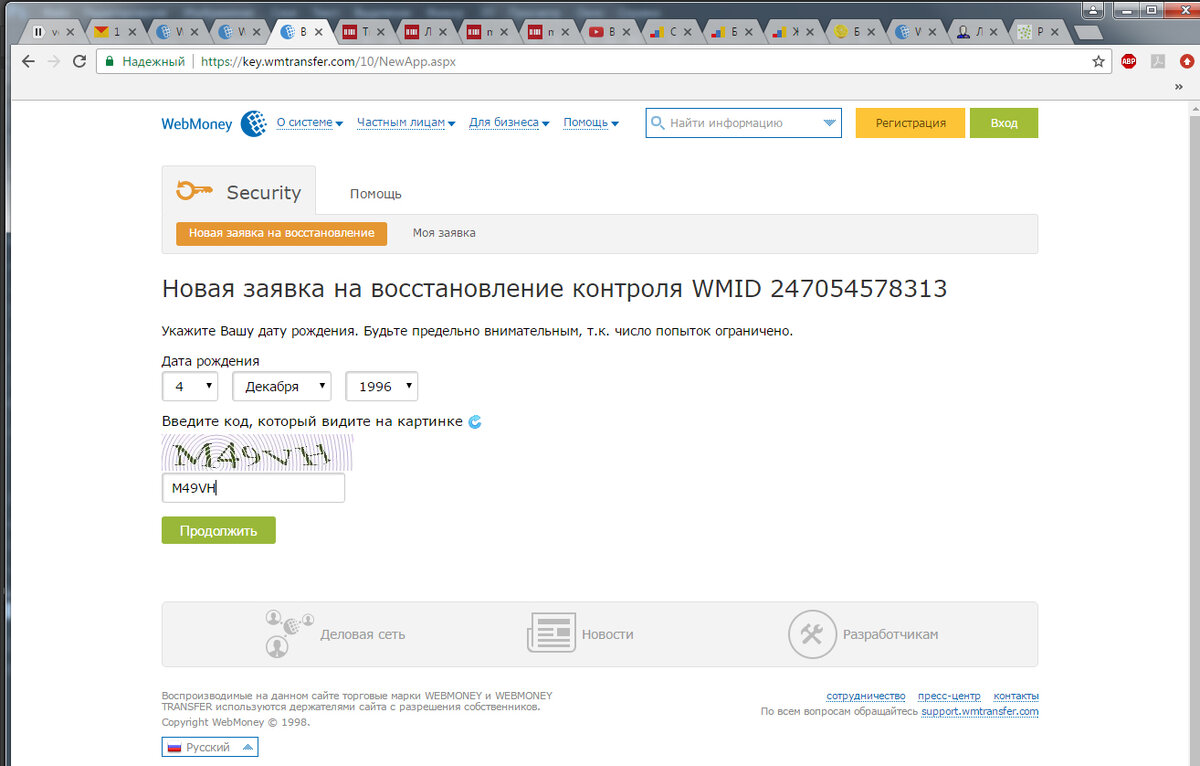Open the year dropdown showing 1996
The image size is (1200, 766).
[x=381, y=386]
